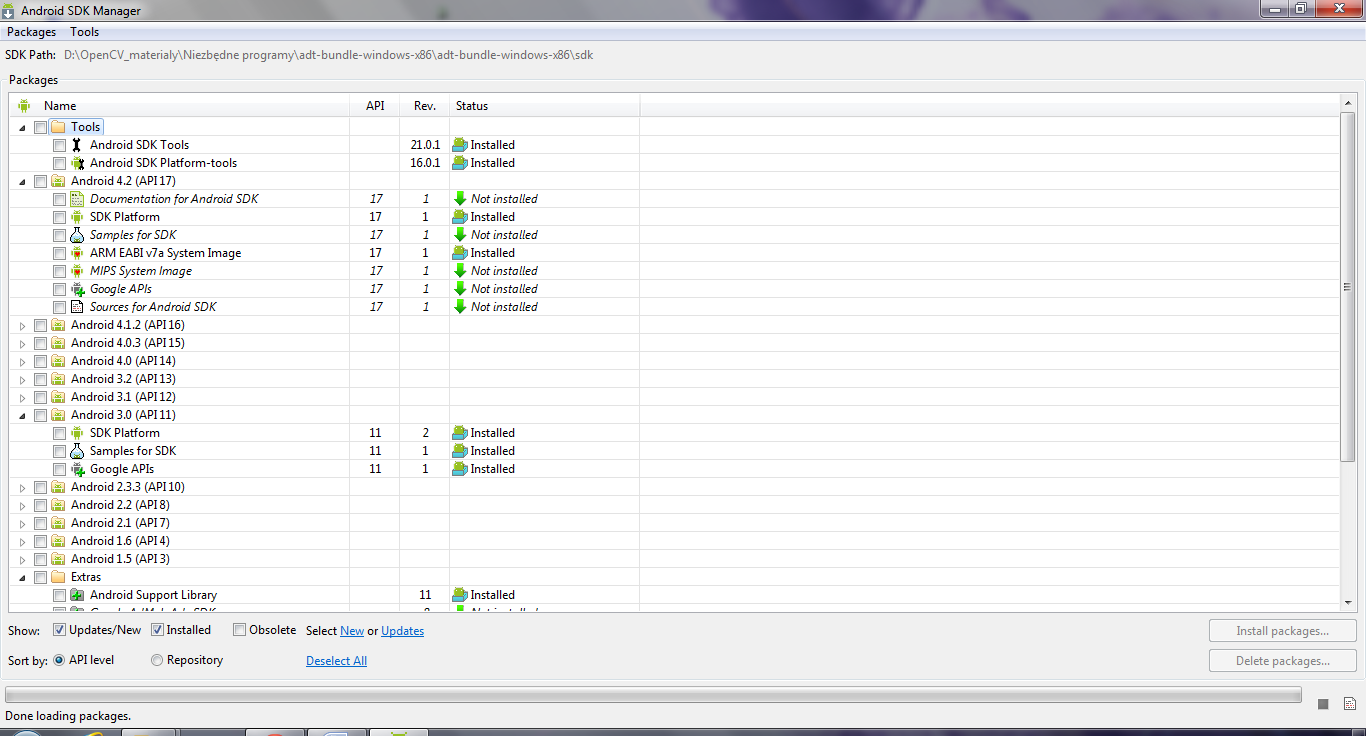Click the Rev. column header
The image size is (1366, 736).
(425, 105)
